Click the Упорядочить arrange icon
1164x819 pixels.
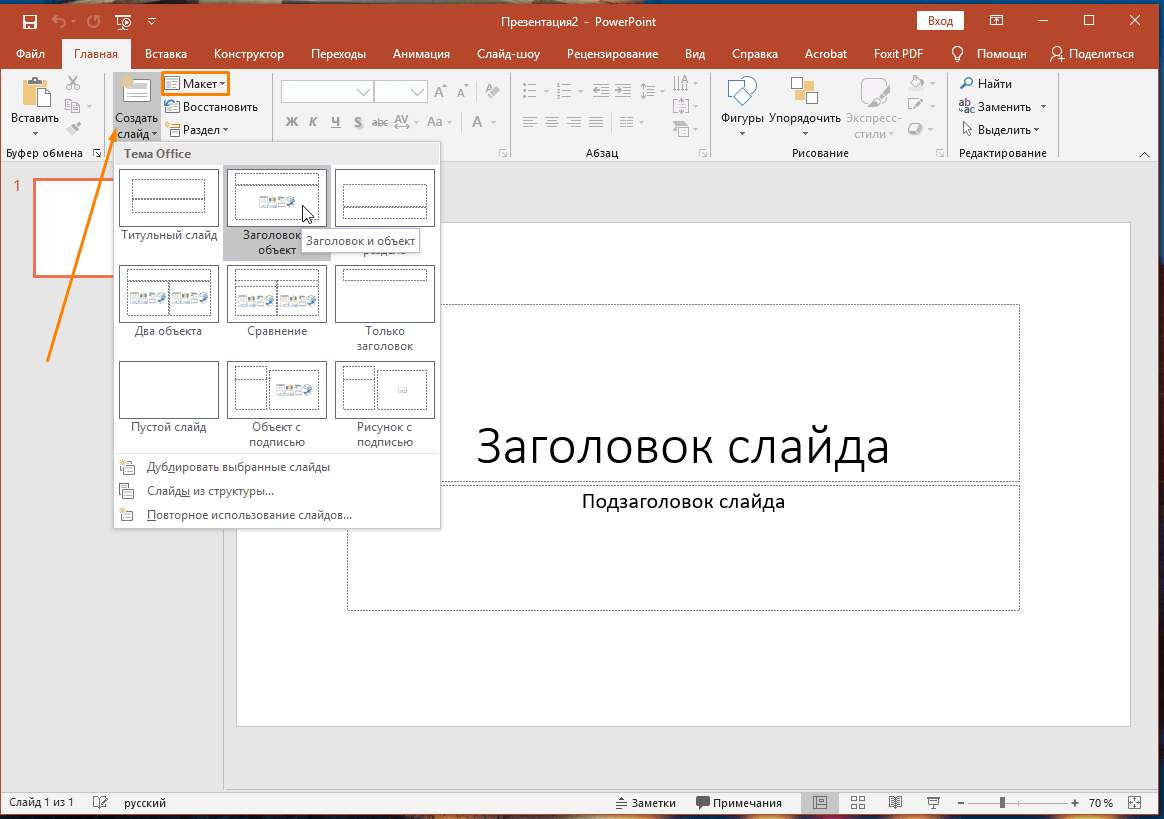coord(804,91)
